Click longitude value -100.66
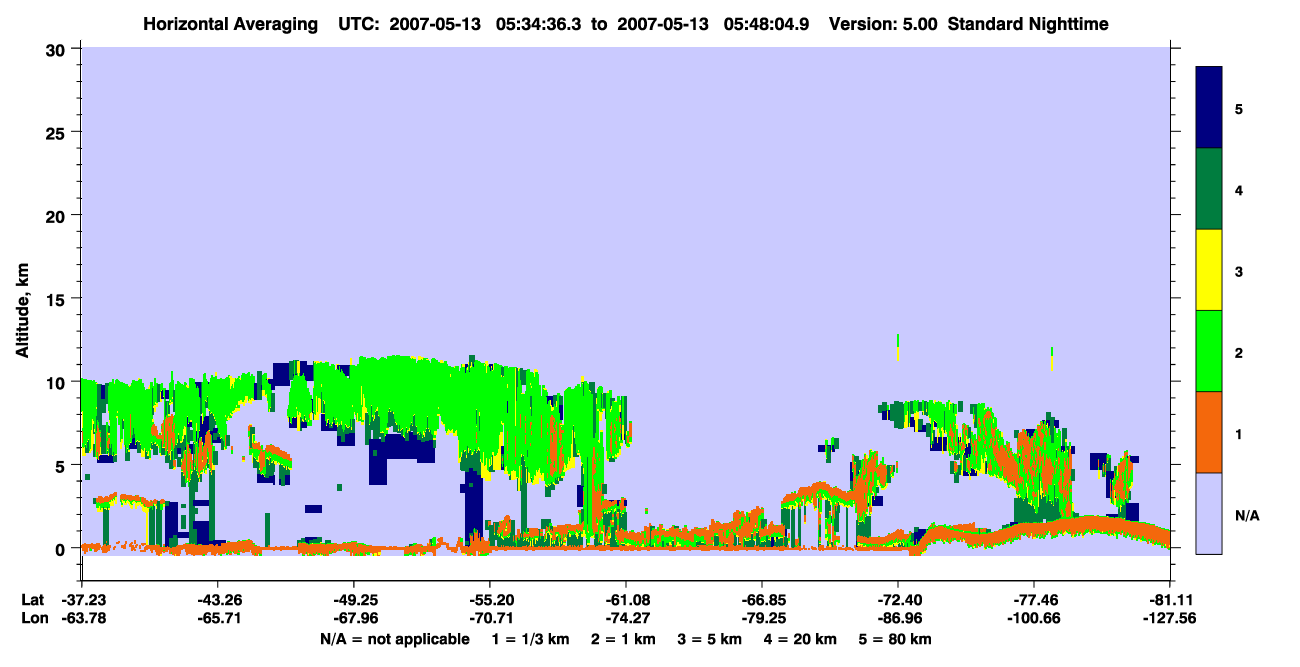Screen dimensions: 1300x667 1033,618
